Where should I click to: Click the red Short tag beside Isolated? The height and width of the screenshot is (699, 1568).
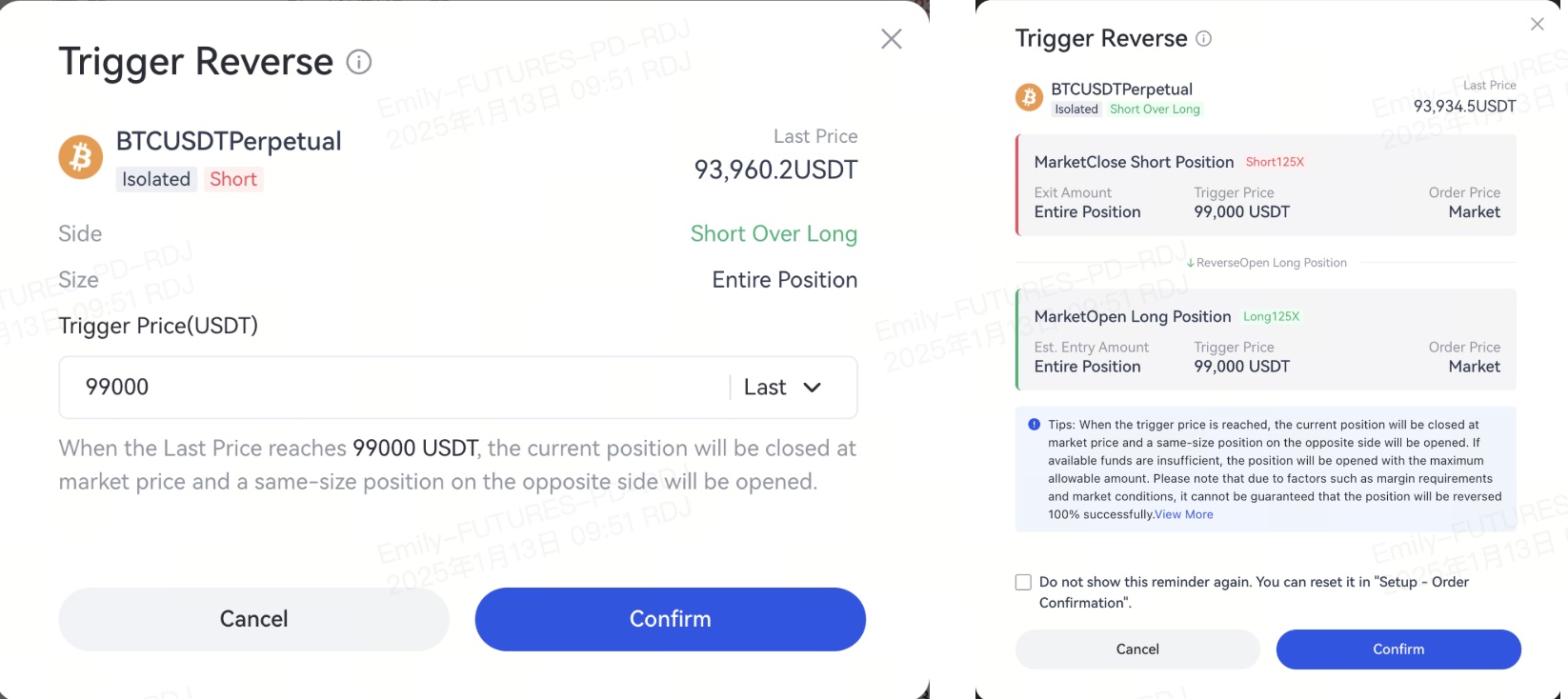coord(233,179)
